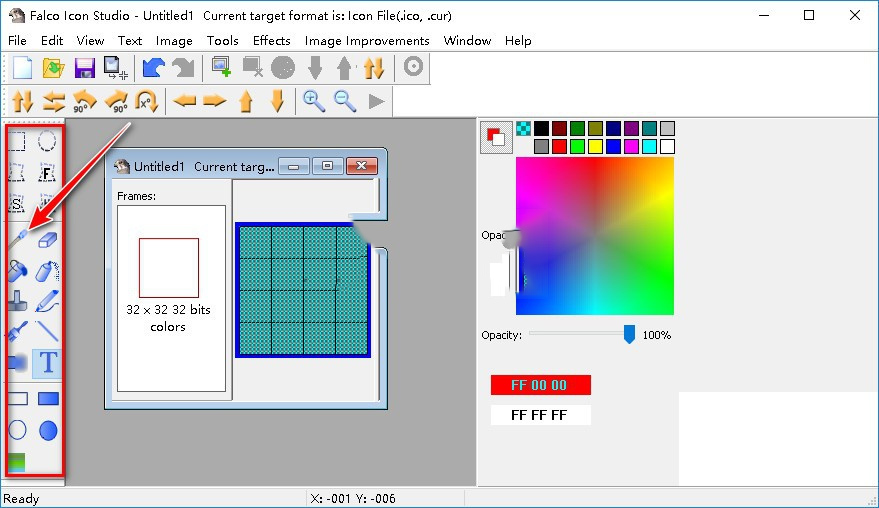This screenshot has height=508, width=879.
Task: Select the Line drawing tool
Action: click(x=48, y=332)
